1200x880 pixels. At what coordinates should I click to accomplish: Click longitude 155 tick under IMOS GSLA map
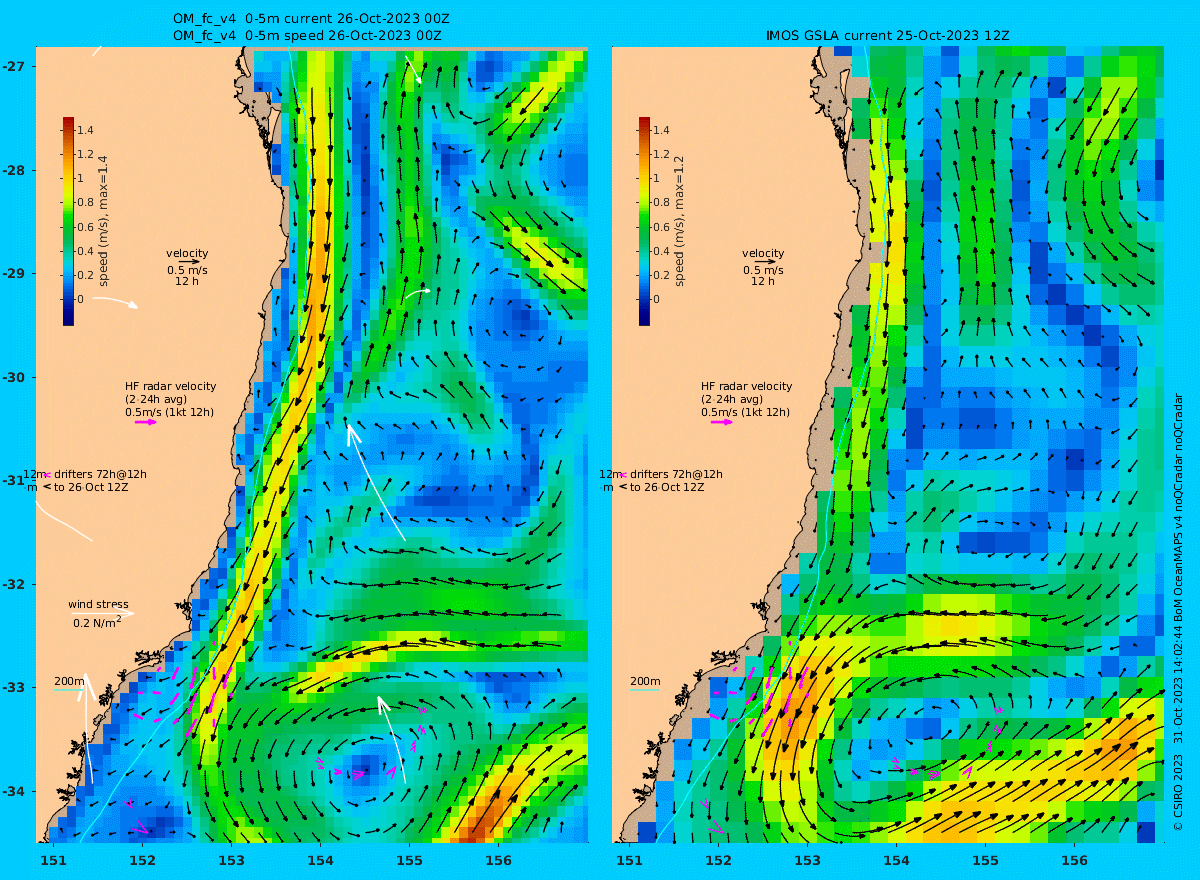[x=985, y=860]
